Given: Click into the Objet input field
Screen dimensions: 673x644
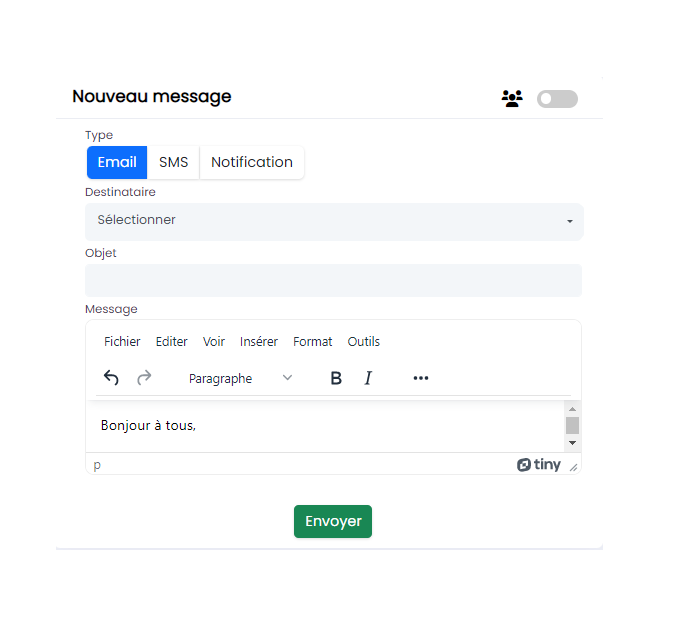Looking at the screenshot, I should click(x=334, y=281).
